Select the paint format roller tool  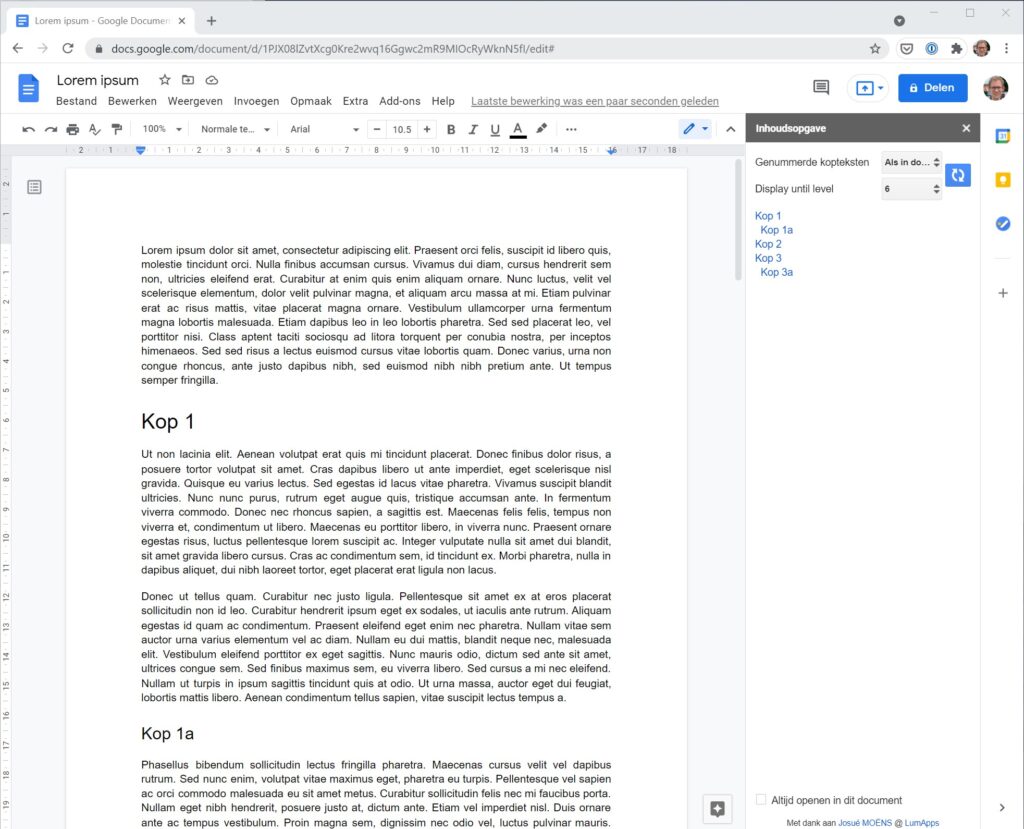(x=117, y=129)
